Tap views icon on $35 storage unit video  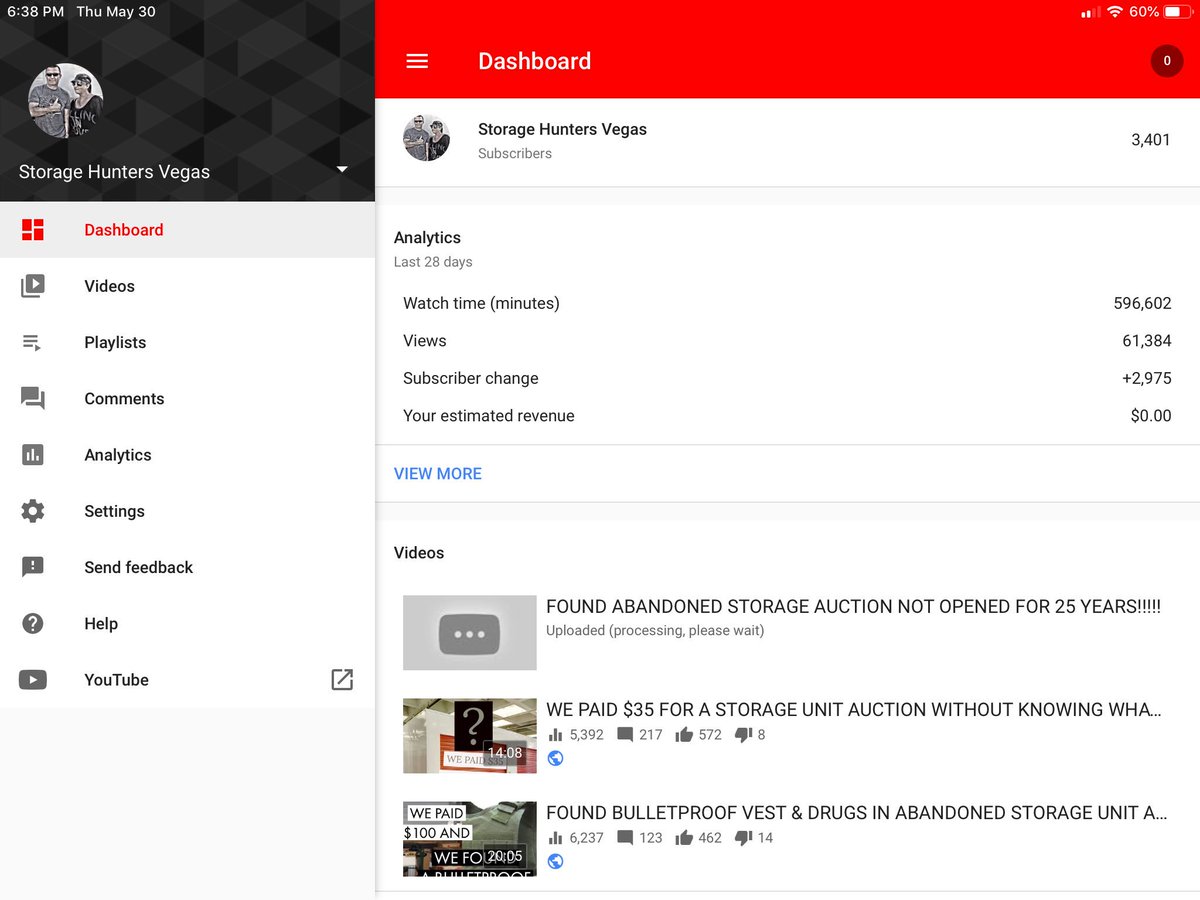(556, 735)
